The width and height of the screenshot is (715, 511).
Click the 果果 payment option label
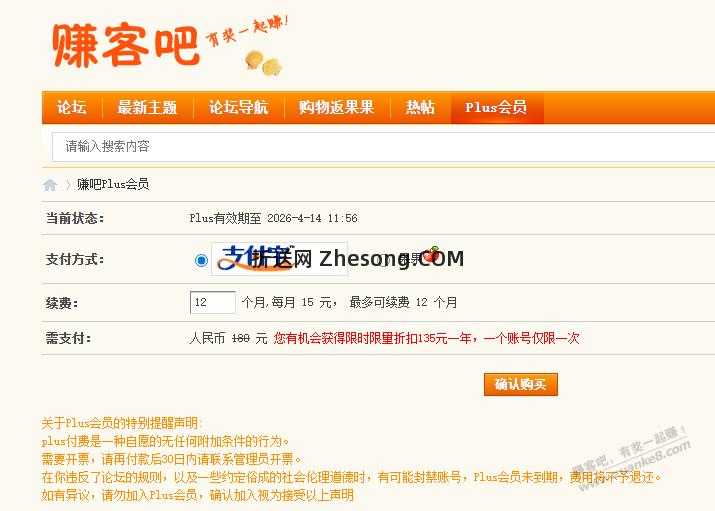point(409,259)
